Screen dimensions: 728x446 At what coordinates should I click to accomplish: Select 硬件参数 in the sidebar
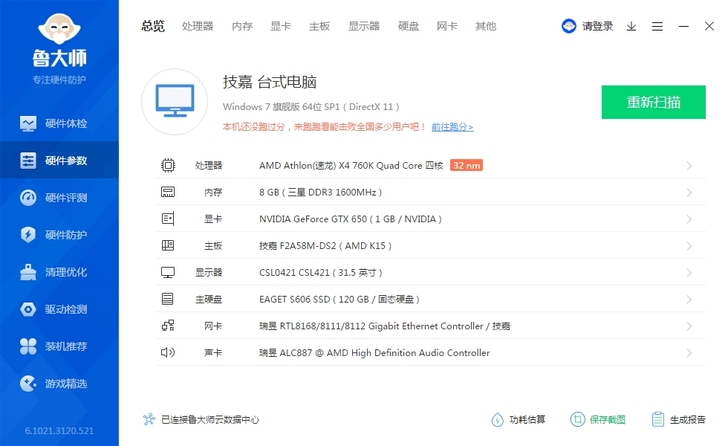click(x=59, y=161)
